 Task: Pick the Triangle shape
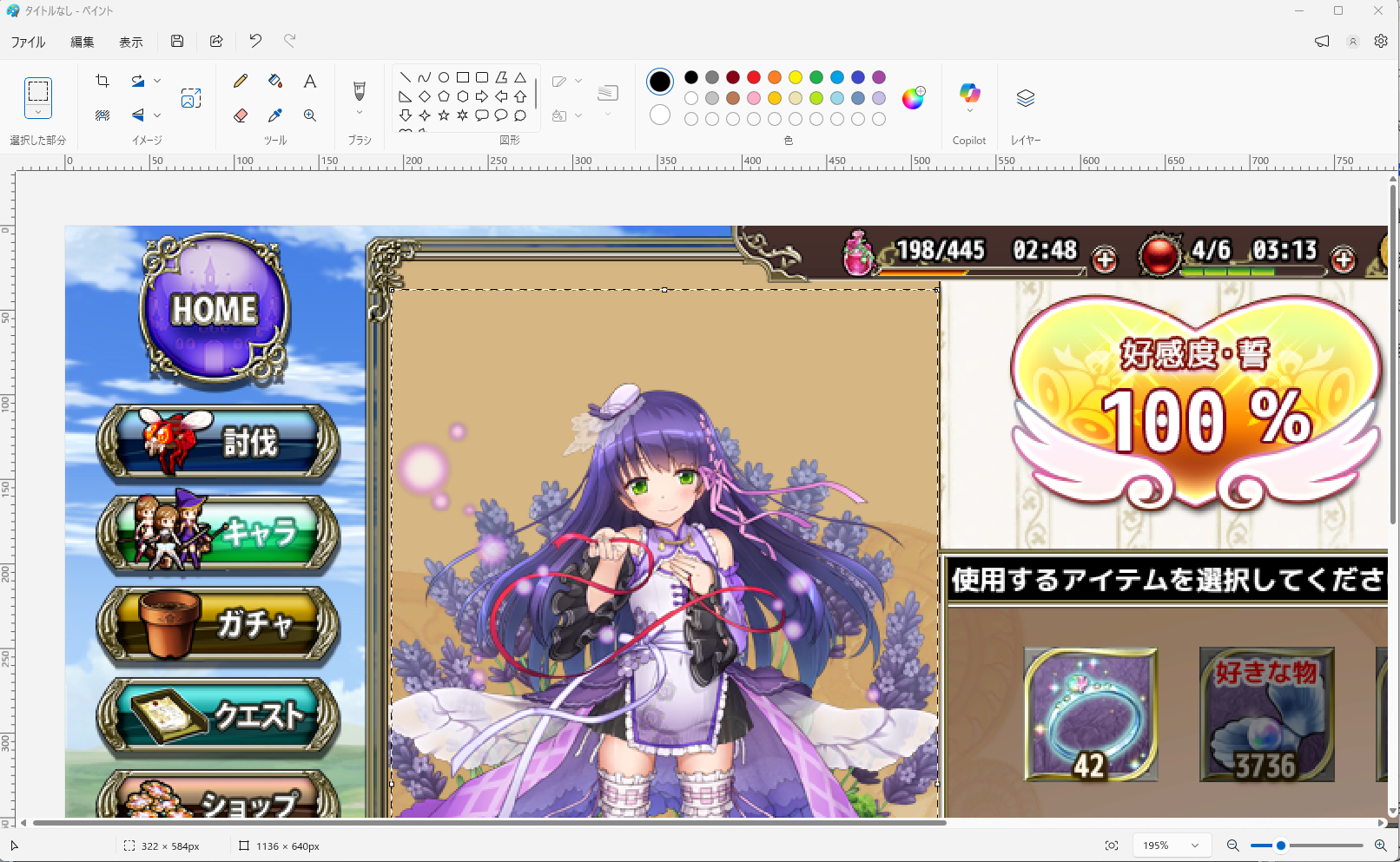coord(520,77)
